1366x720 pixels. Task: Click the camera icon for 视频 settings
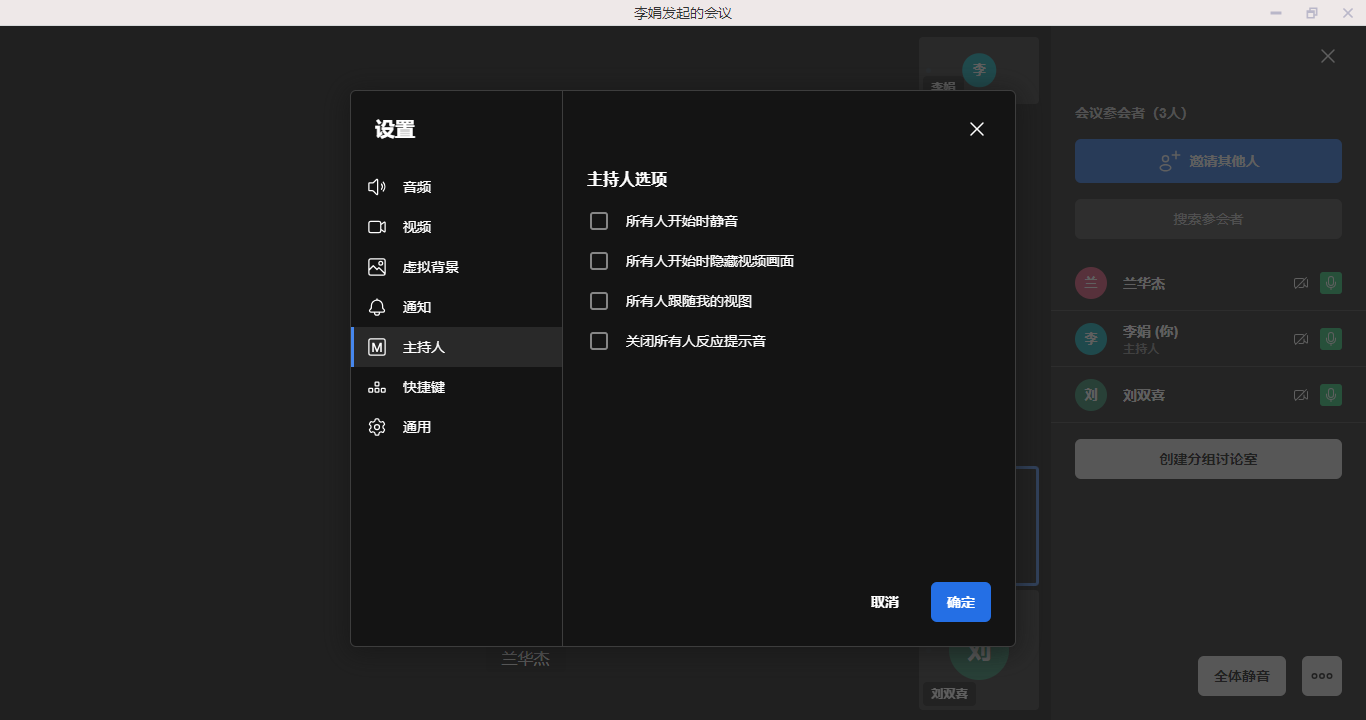pyautogui.click(x=377, y=227)
